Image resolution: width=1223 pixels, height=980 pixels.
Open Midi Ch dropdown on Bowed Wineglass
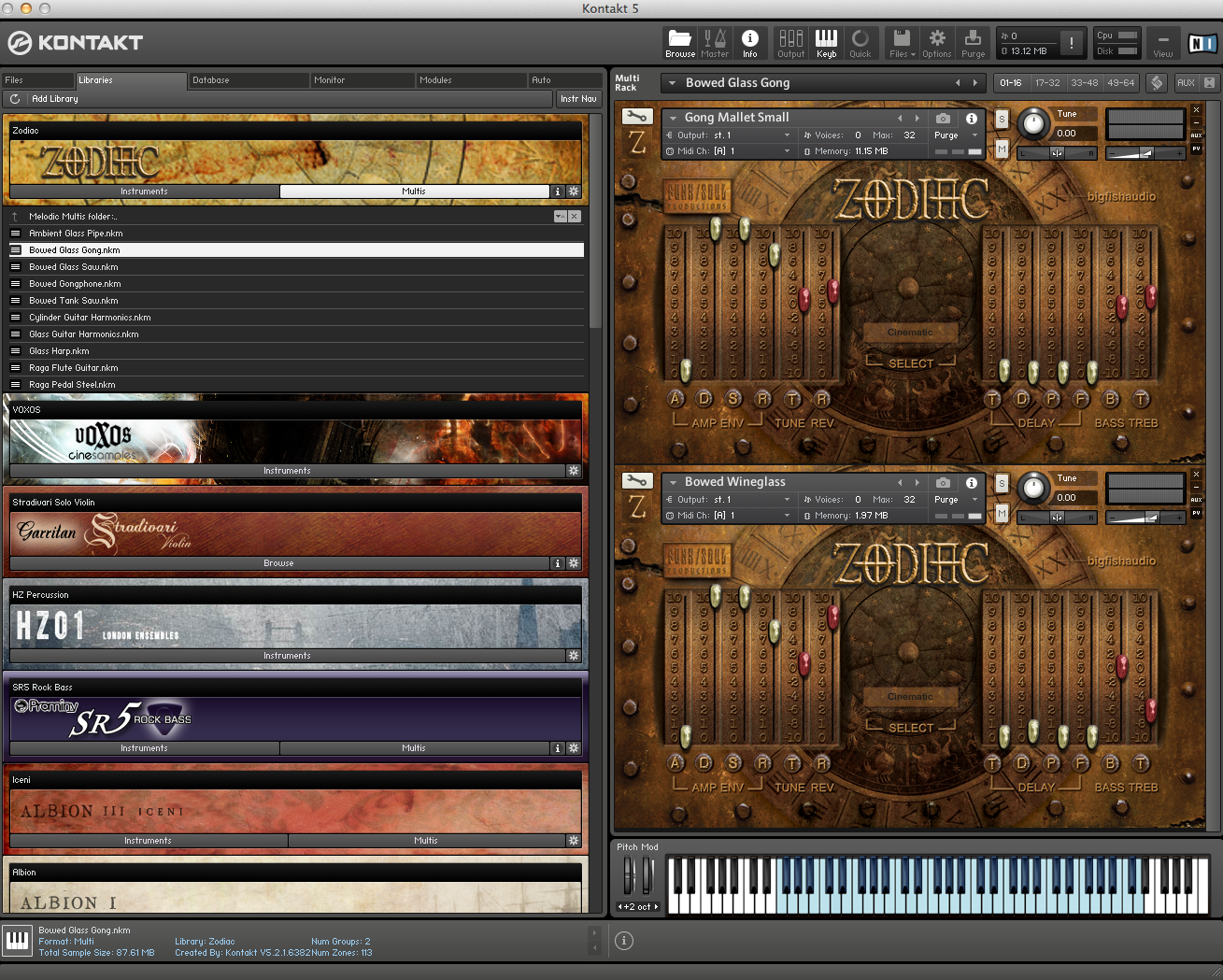(787, 516)
